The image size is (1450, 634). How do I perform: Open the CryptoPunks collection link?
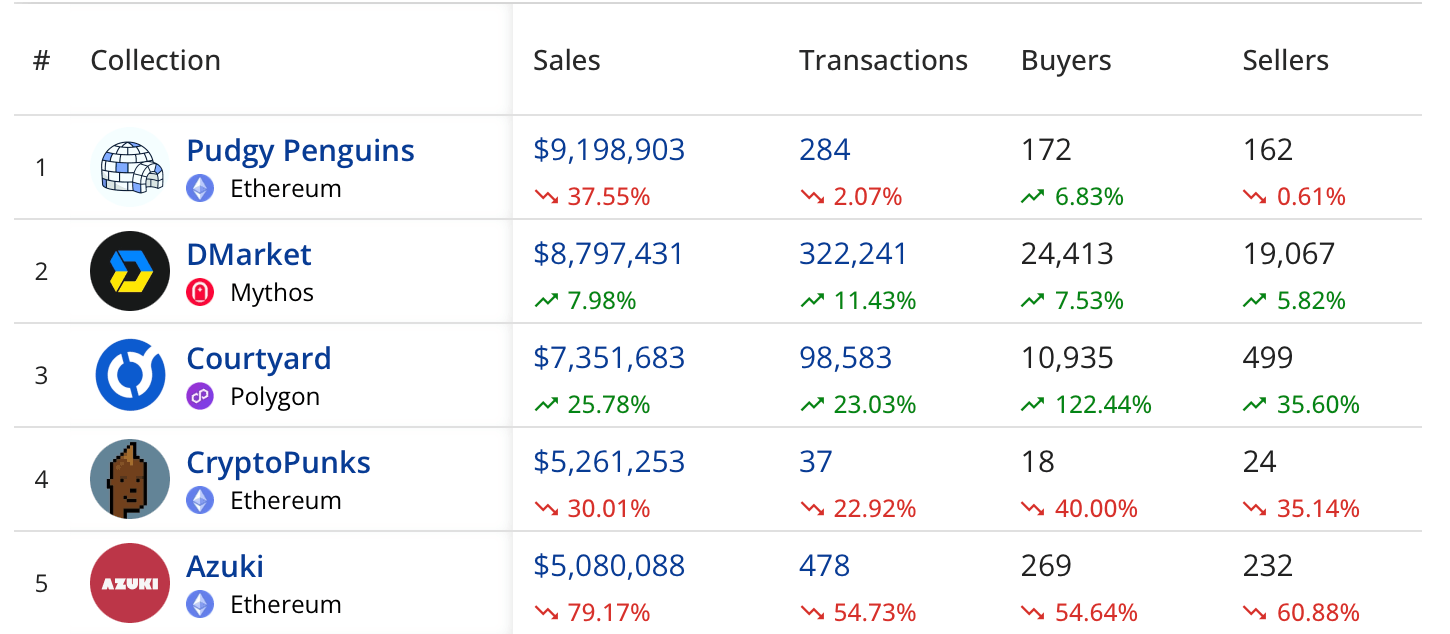click(x=278, y=463)
